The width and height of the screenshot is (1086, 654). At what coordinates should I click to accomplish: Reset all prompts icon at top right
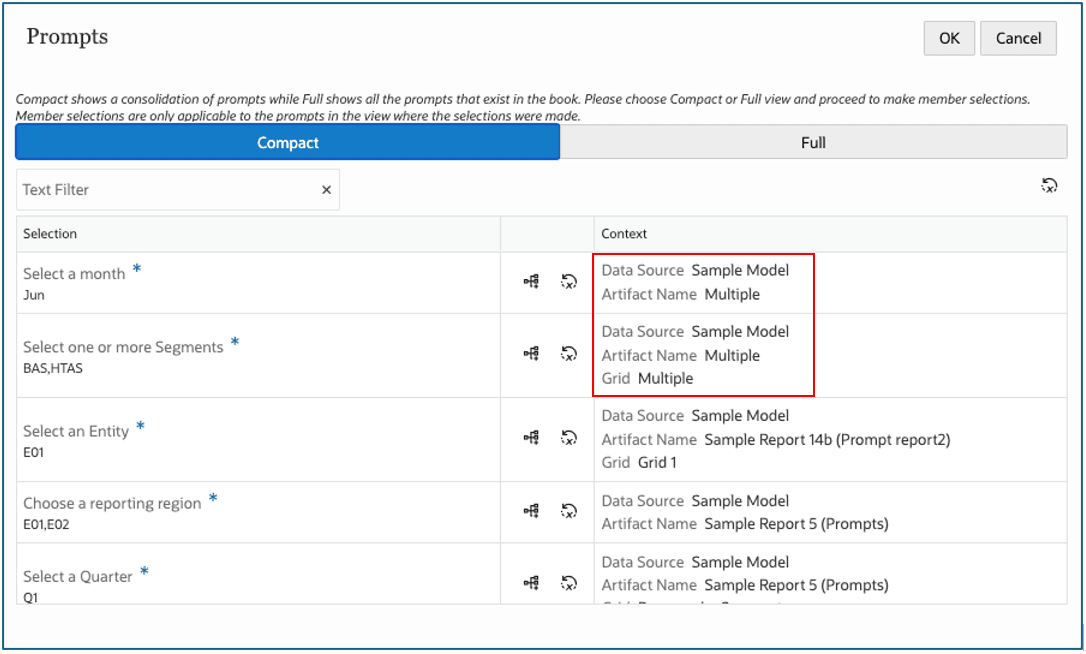click(1049, 185)
